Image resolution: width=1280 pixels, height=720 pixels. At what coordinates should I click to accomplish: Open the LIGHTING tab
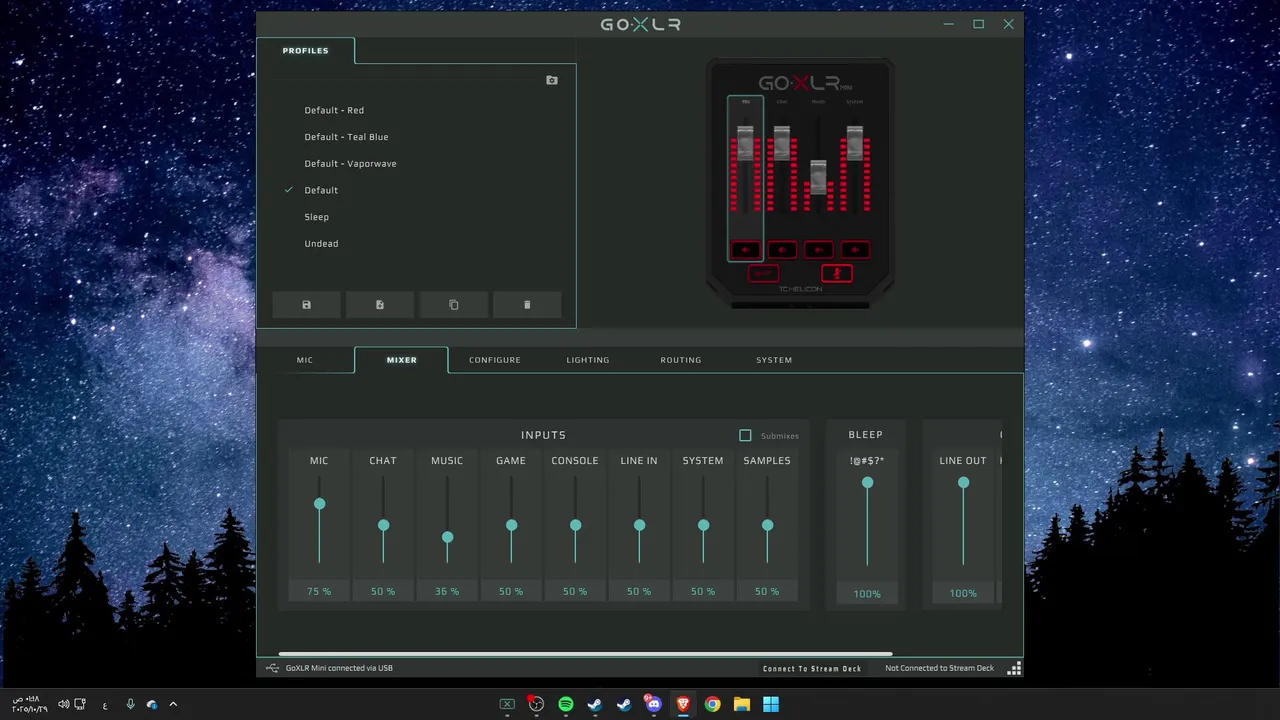point(588,360)
